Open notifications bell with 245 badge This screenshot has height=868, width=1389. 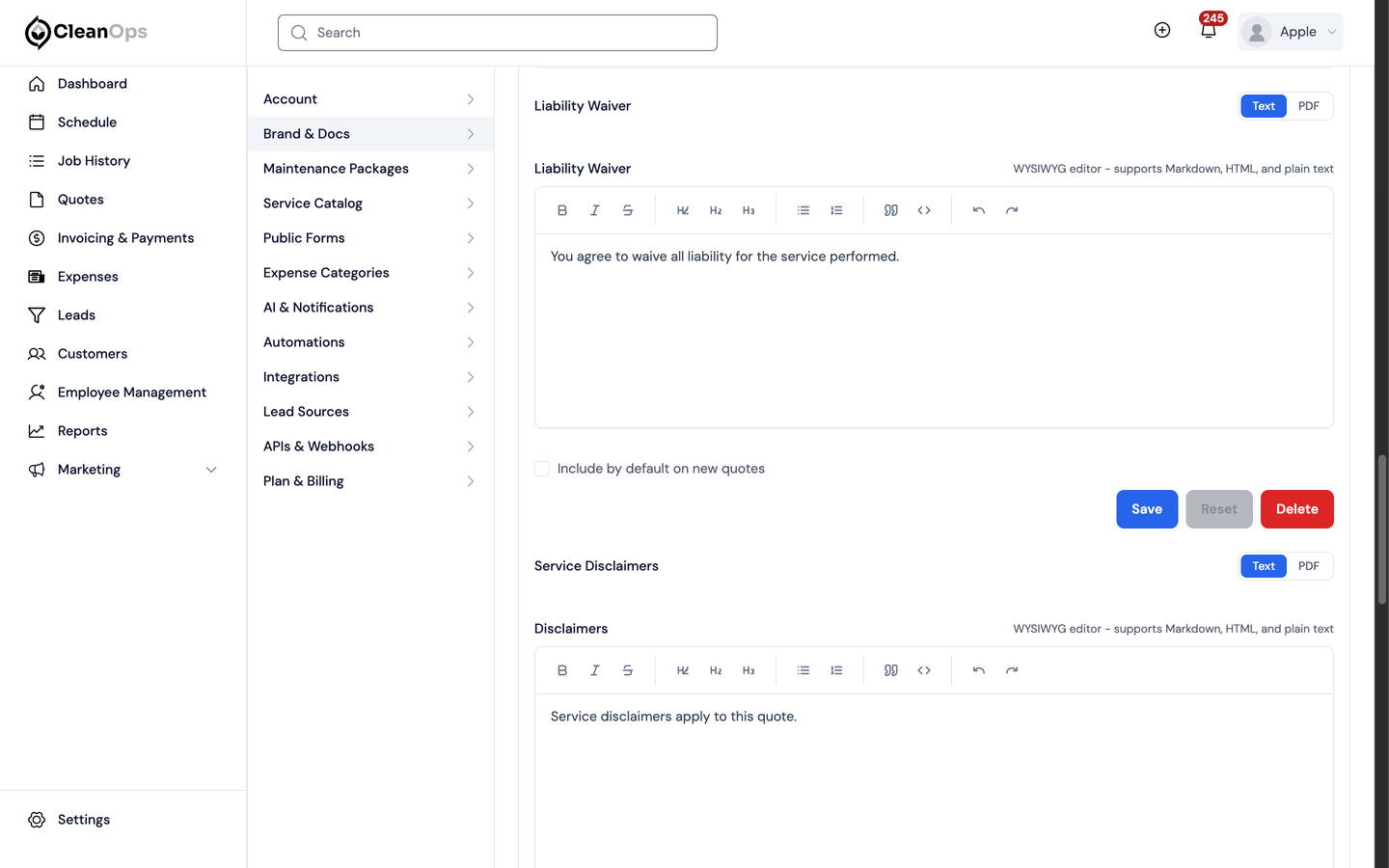(1209, 30)
